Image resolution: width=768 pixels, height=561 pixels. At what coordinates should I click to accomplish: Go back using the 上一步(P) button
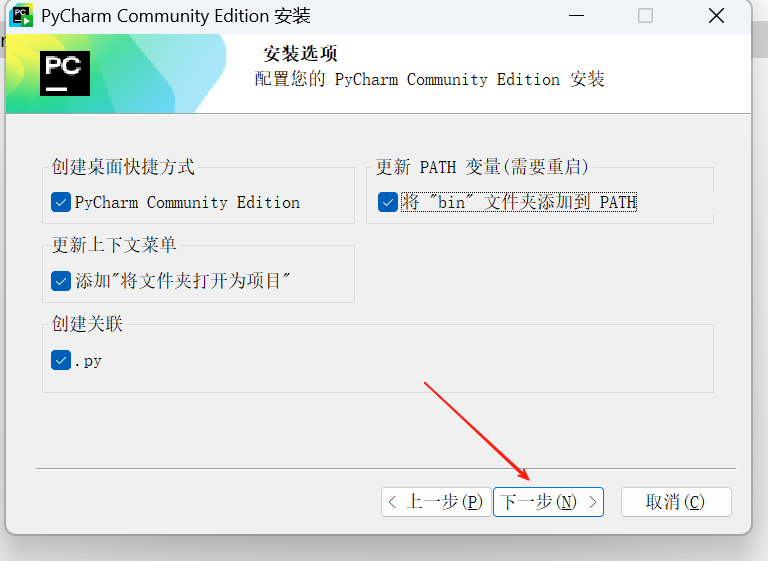pyautogui.click(x=436, y=502)
